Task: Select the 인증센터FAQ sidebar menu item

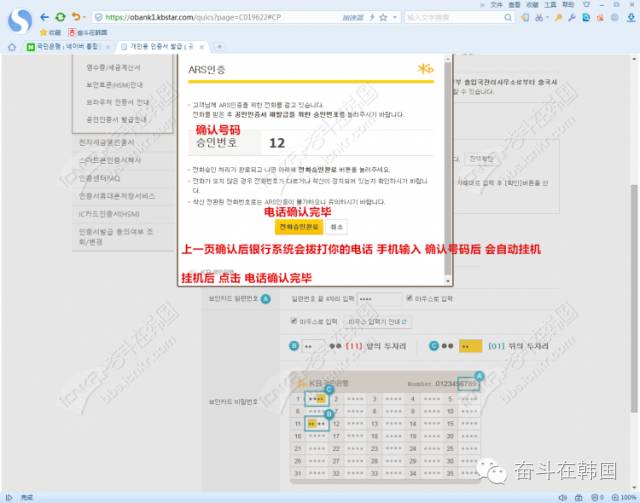Action: click(100, 179)
